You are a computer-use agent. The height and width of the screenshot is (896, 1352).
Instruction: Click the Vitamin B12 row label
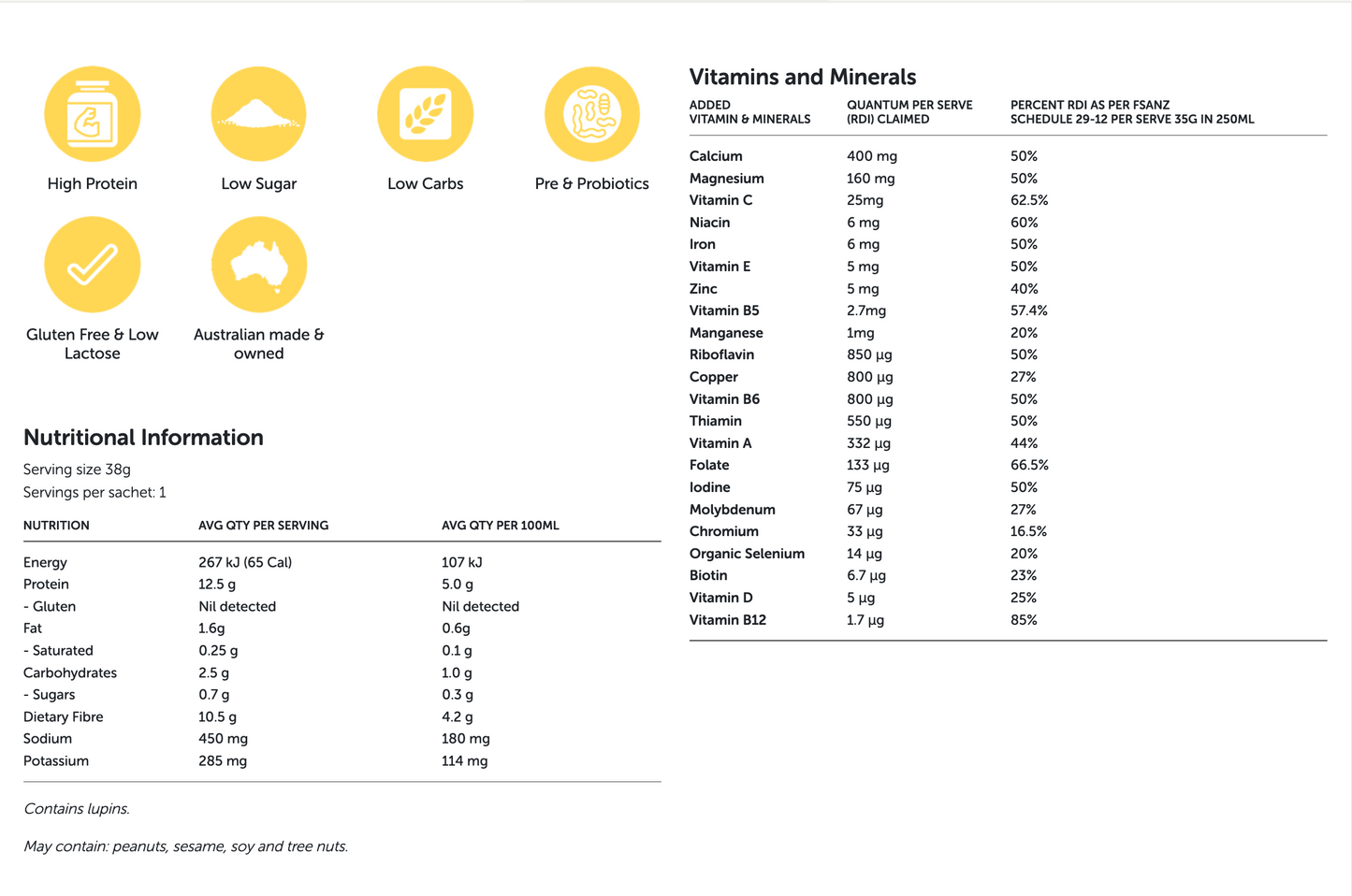pos(727,620)
